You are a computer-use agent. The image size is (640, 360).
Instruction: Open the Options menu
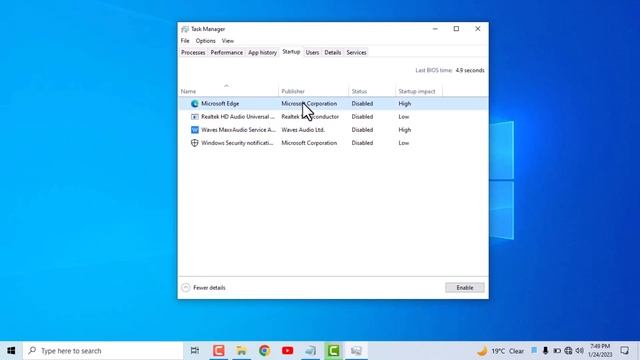click(205, 41)
